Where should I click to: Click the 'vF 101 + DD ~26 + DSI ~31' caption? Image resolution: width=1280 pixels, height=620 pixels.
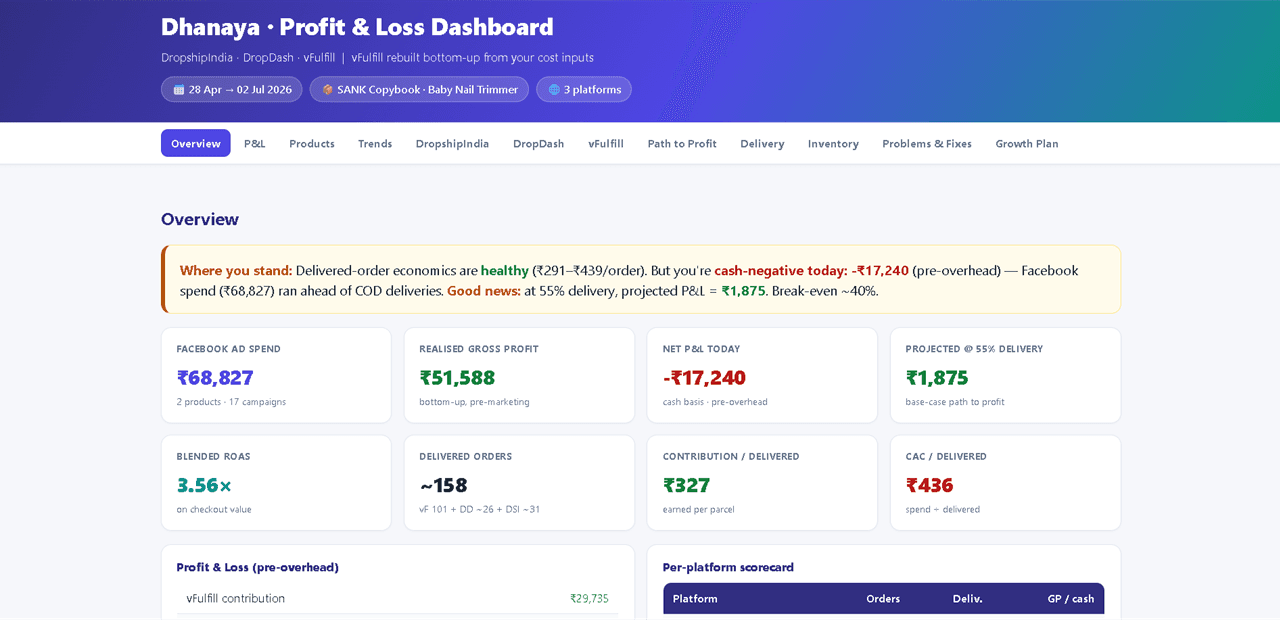(479, 509)
